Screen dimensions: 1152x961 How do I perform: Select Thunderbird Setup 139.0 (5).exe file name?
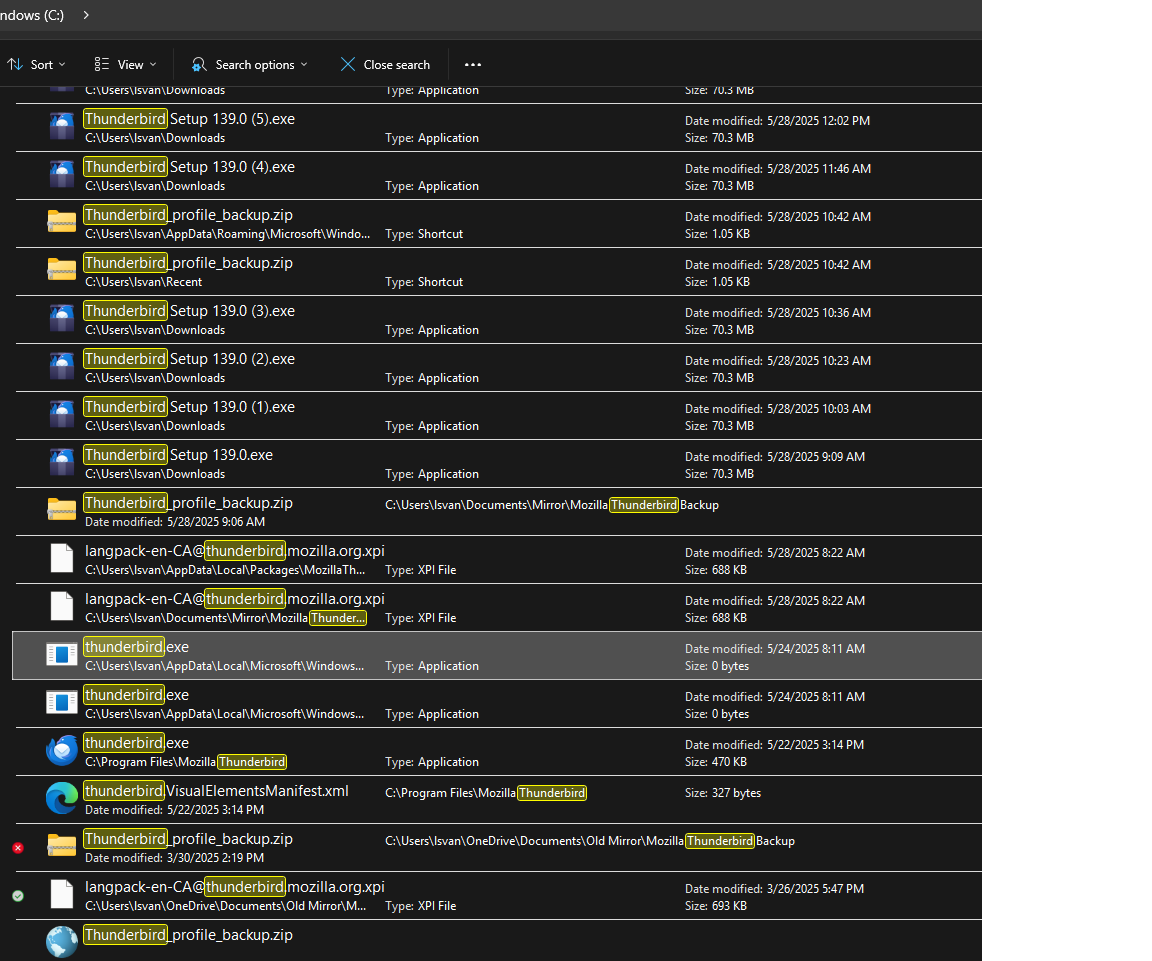coord(190,119)
